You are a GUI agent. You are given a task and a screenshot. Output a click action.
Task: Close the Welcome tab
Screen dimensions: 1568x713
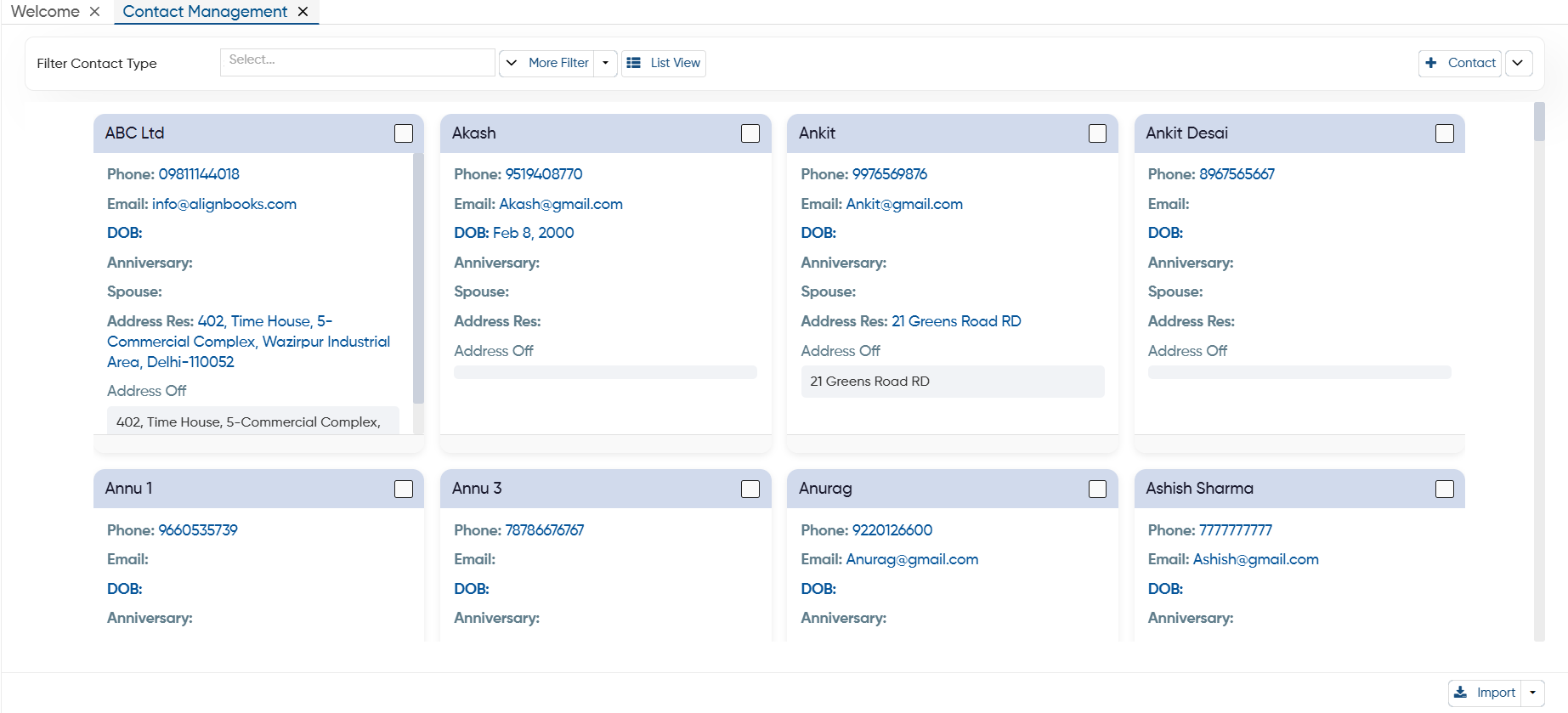[x=94, y=12]
